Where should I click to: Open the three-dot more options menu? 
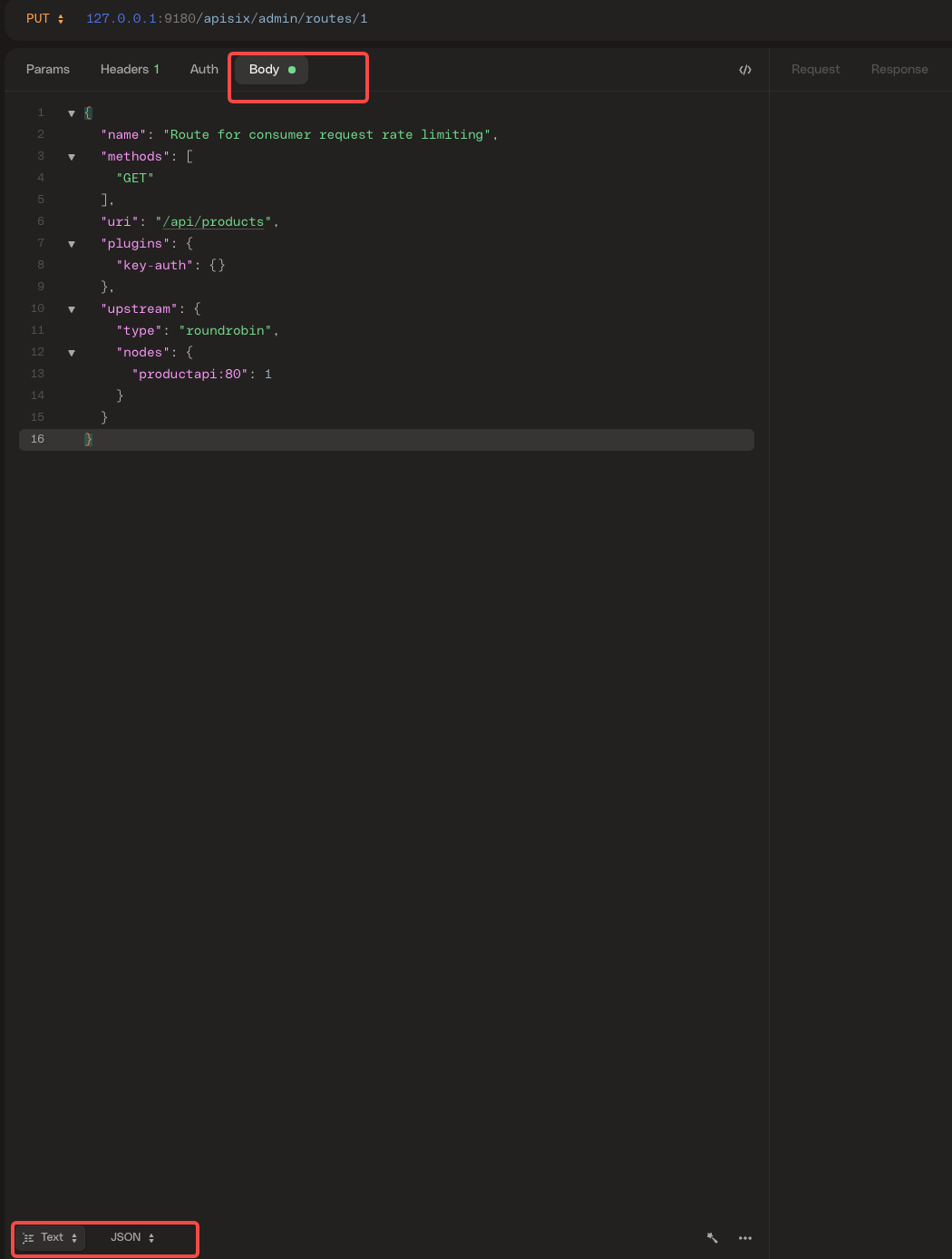click(745, 1238)
